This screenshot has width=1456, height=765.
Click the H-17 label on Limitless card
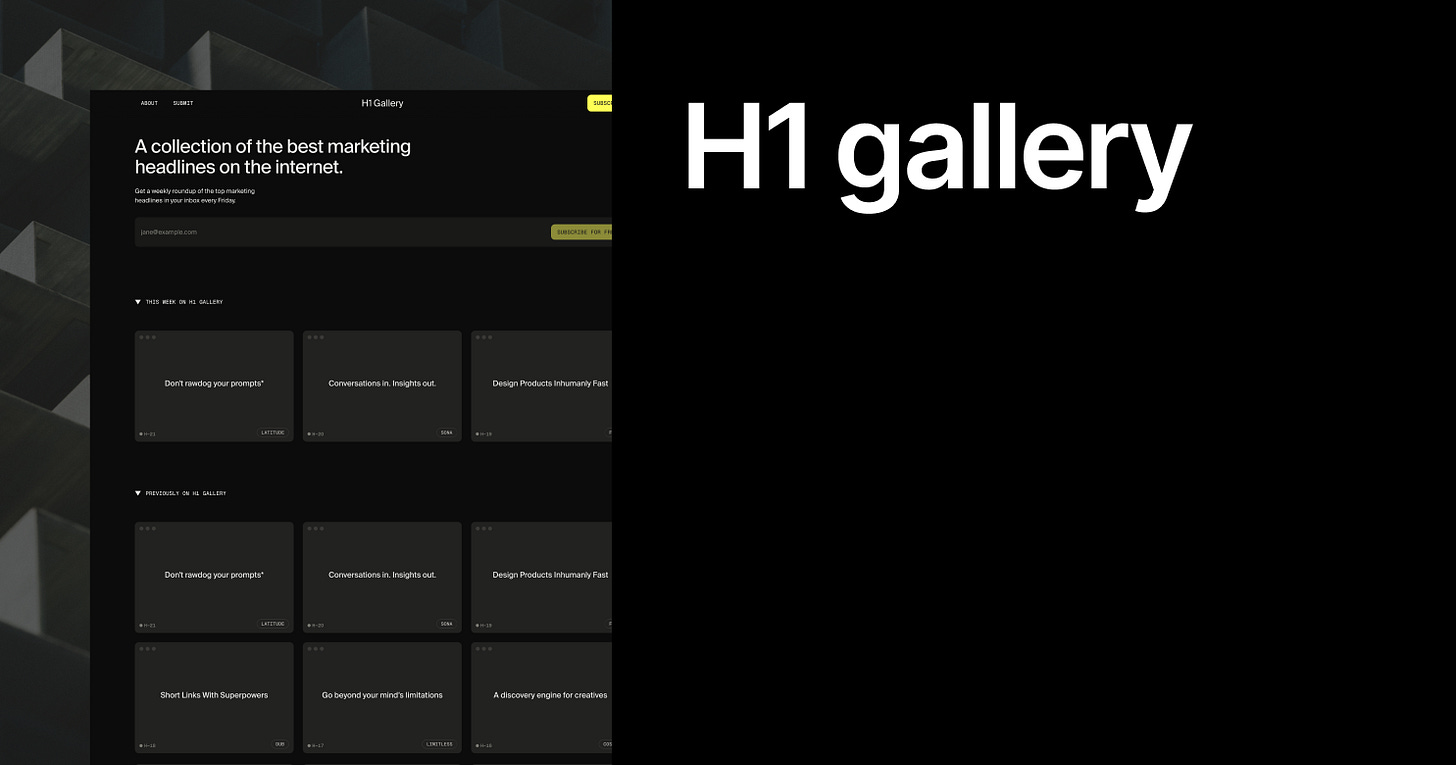pyautogui.click(x=316, y=745)
